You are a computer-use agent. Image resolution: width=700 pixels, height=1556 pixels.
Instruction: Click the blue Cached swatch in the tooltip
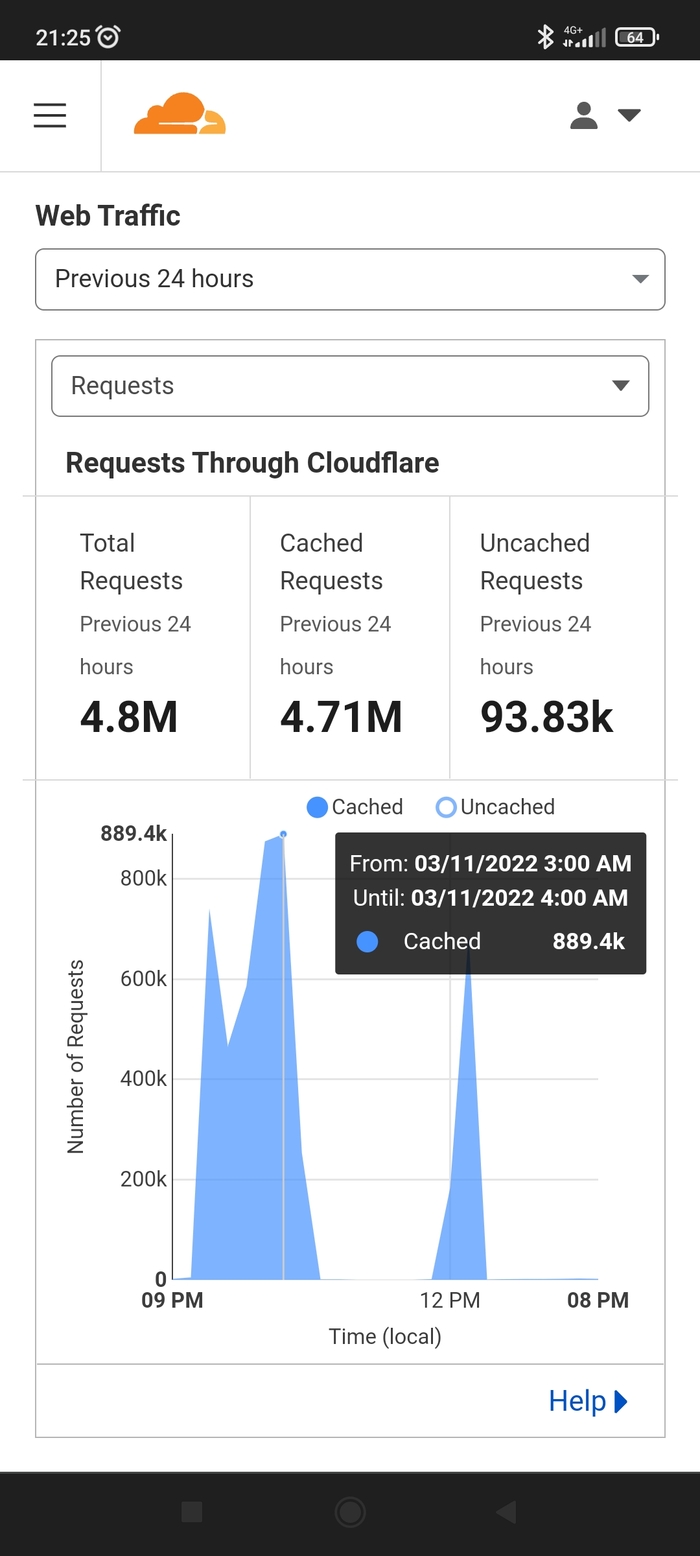tap(367, 941)
